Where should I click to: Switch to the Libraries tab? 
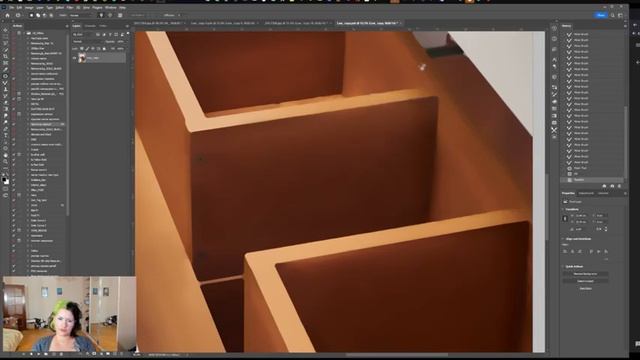point(604,193)
